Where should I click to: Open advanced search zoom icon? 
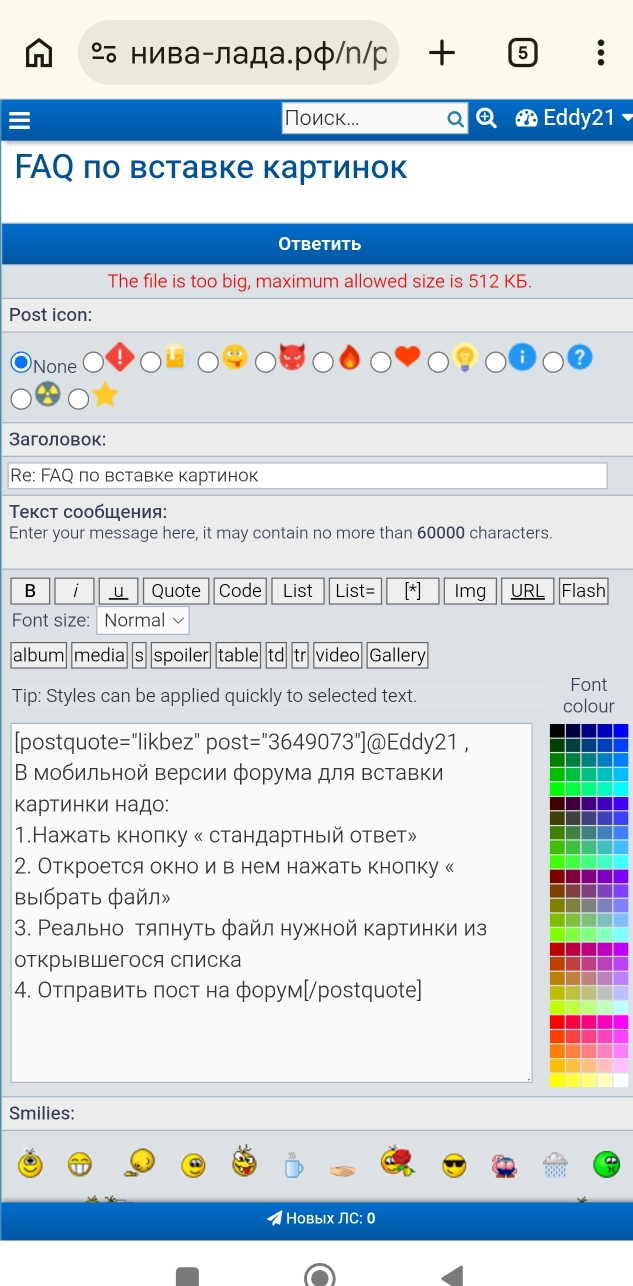tap(487, 118)
